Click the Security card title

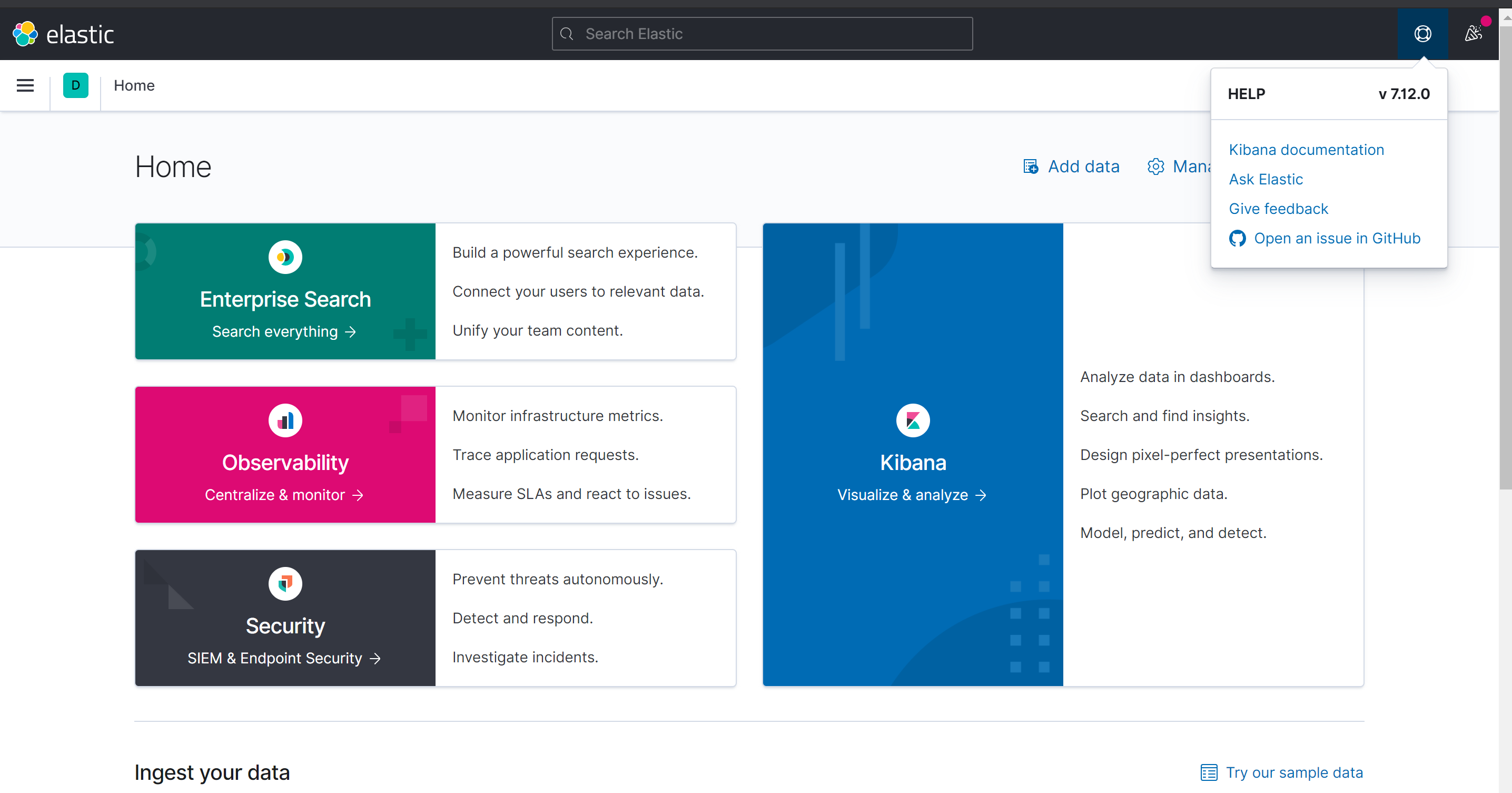285,626
